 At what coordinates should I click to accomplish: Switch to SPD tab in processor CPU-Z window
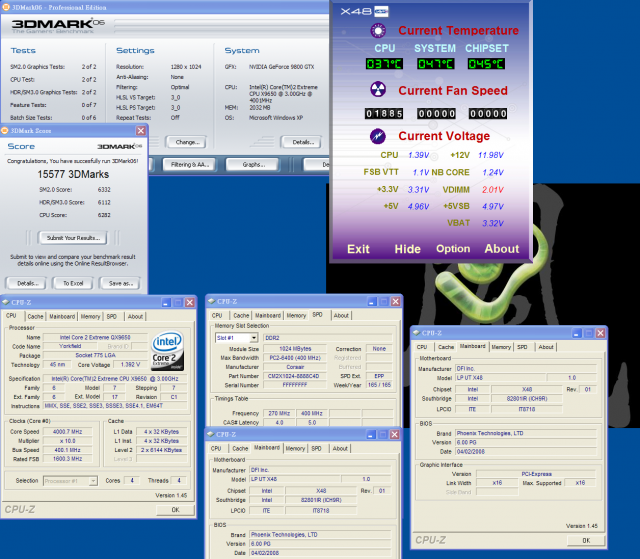tap(112, 316)
